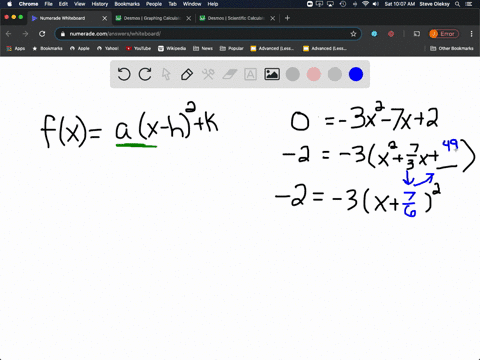Pick the blue color swatch

356,74
